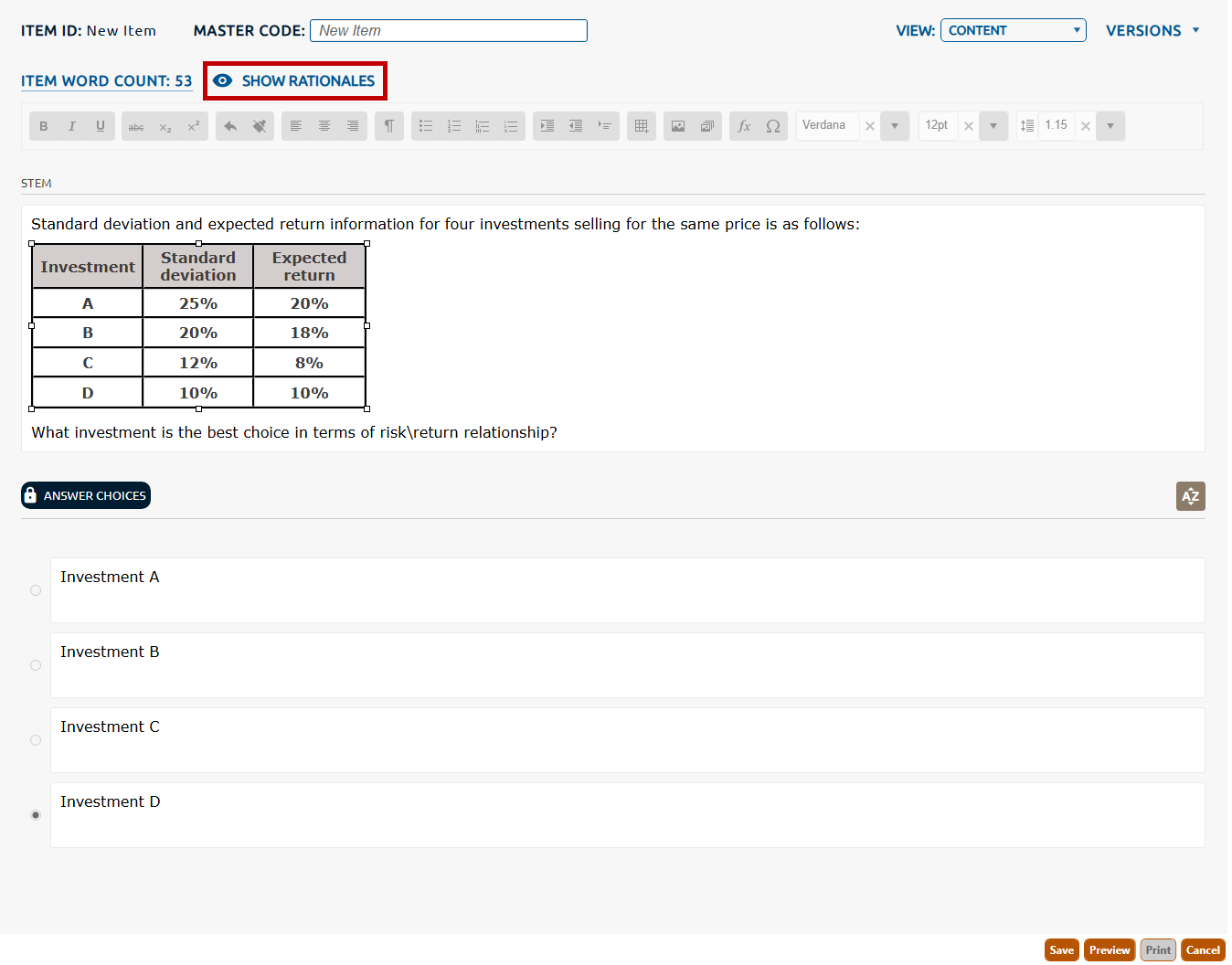Click the undo arrow icon
This screenshot has width=1232, height=965.
[230, 126]
